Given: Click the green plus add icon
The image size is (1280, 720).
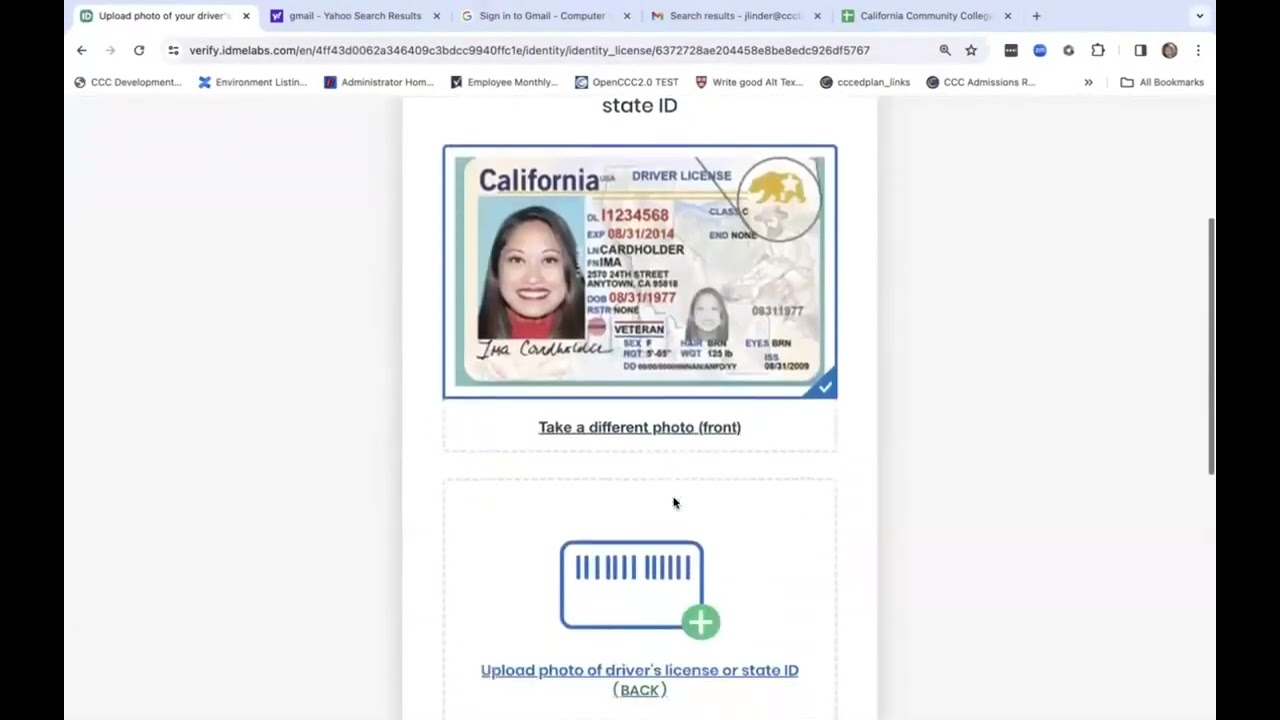Looking at the screenshot, I should [701, 622].
